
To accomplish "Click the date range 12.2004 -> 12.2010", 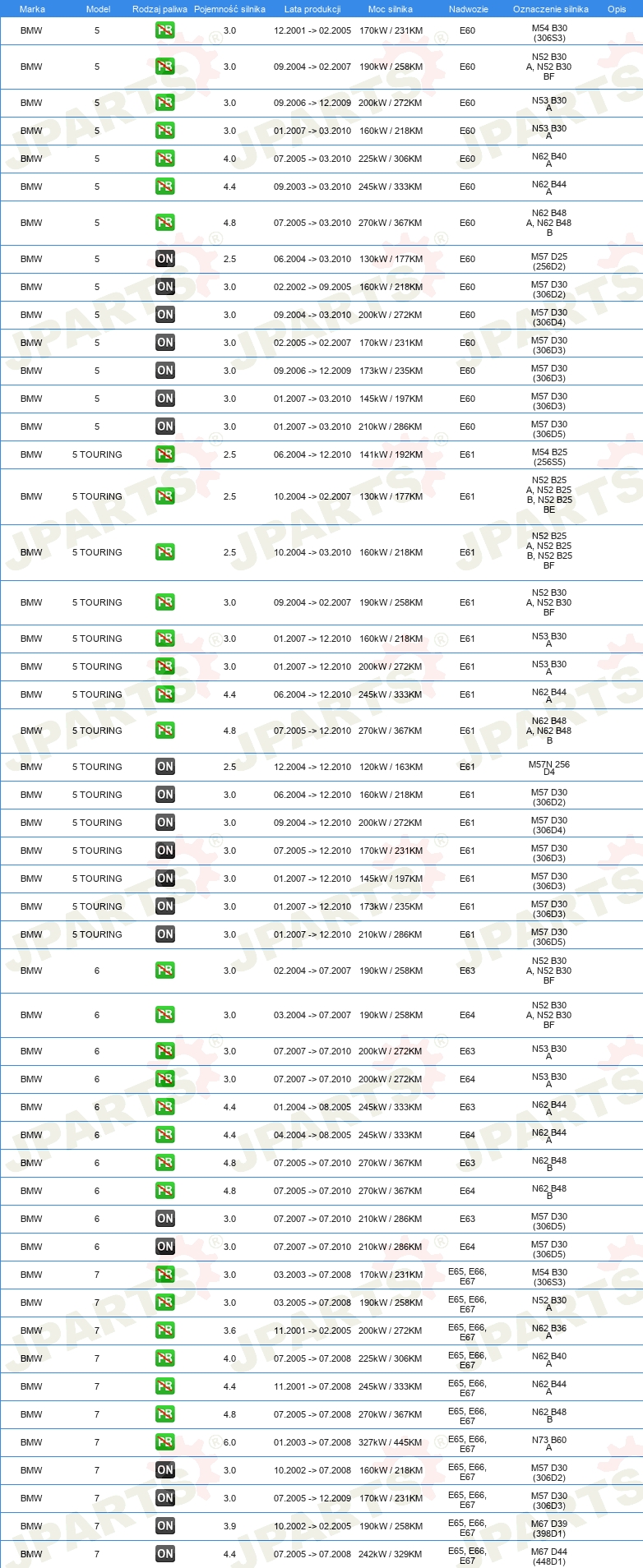I will click(312, 767).
